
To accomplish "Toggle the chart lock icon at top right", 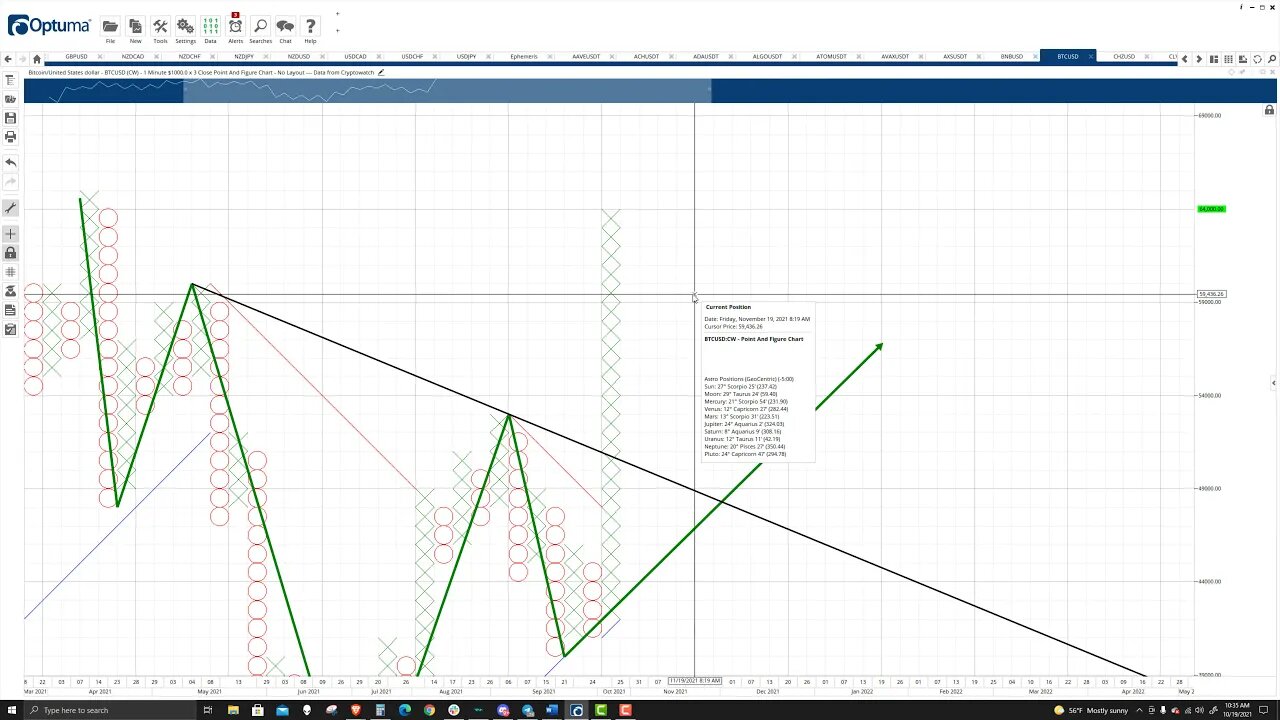I will click(1269, 110).
